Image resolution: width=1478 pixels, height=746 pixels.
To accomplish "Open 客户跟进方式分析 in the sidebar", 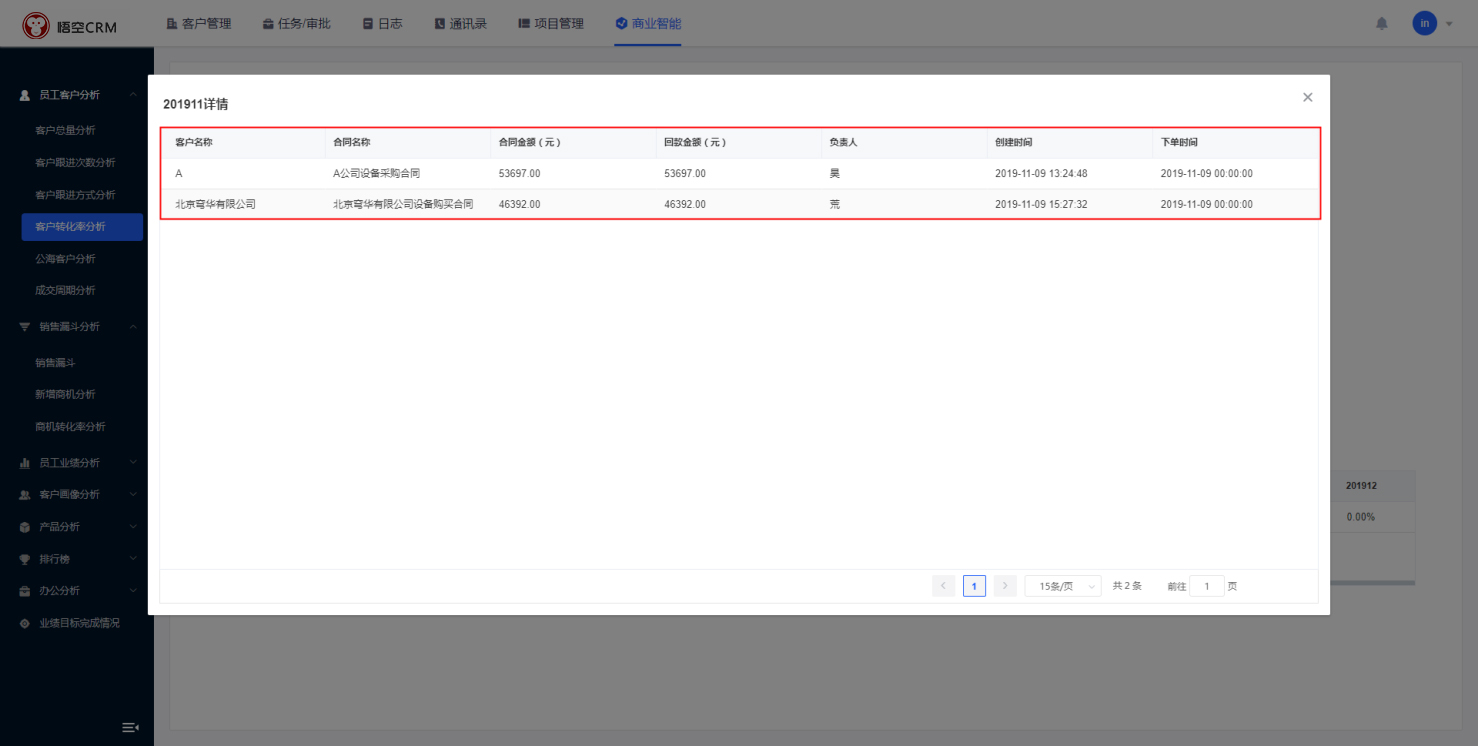I will (75, 195).
